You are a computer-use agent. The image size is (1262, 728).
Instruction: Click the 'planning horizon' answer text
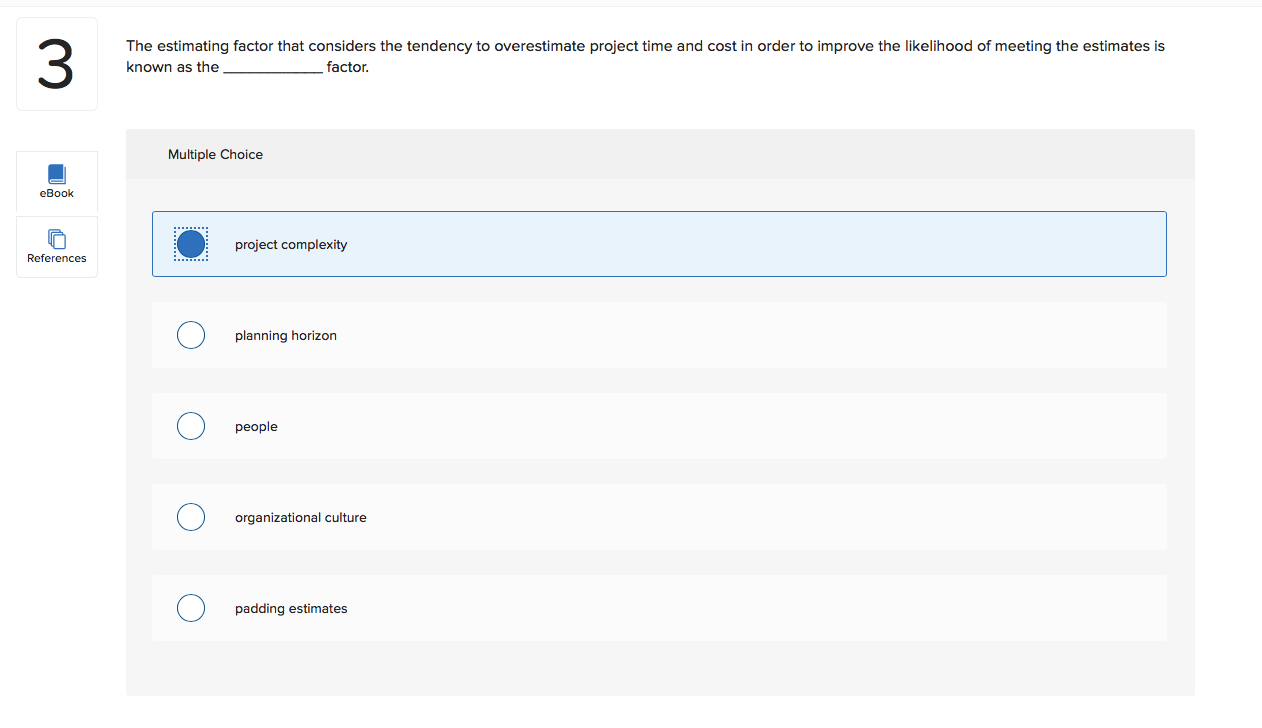pyautogui.click(x=286, y=336)
